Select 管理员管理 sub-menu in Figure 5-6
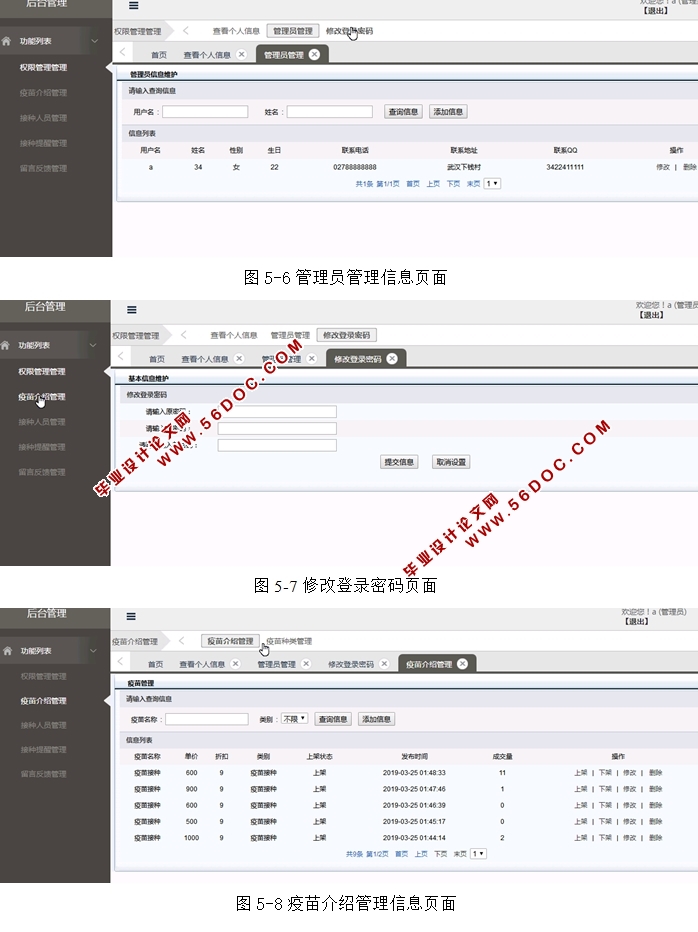 pyautogui.click(x=293, y=31)
